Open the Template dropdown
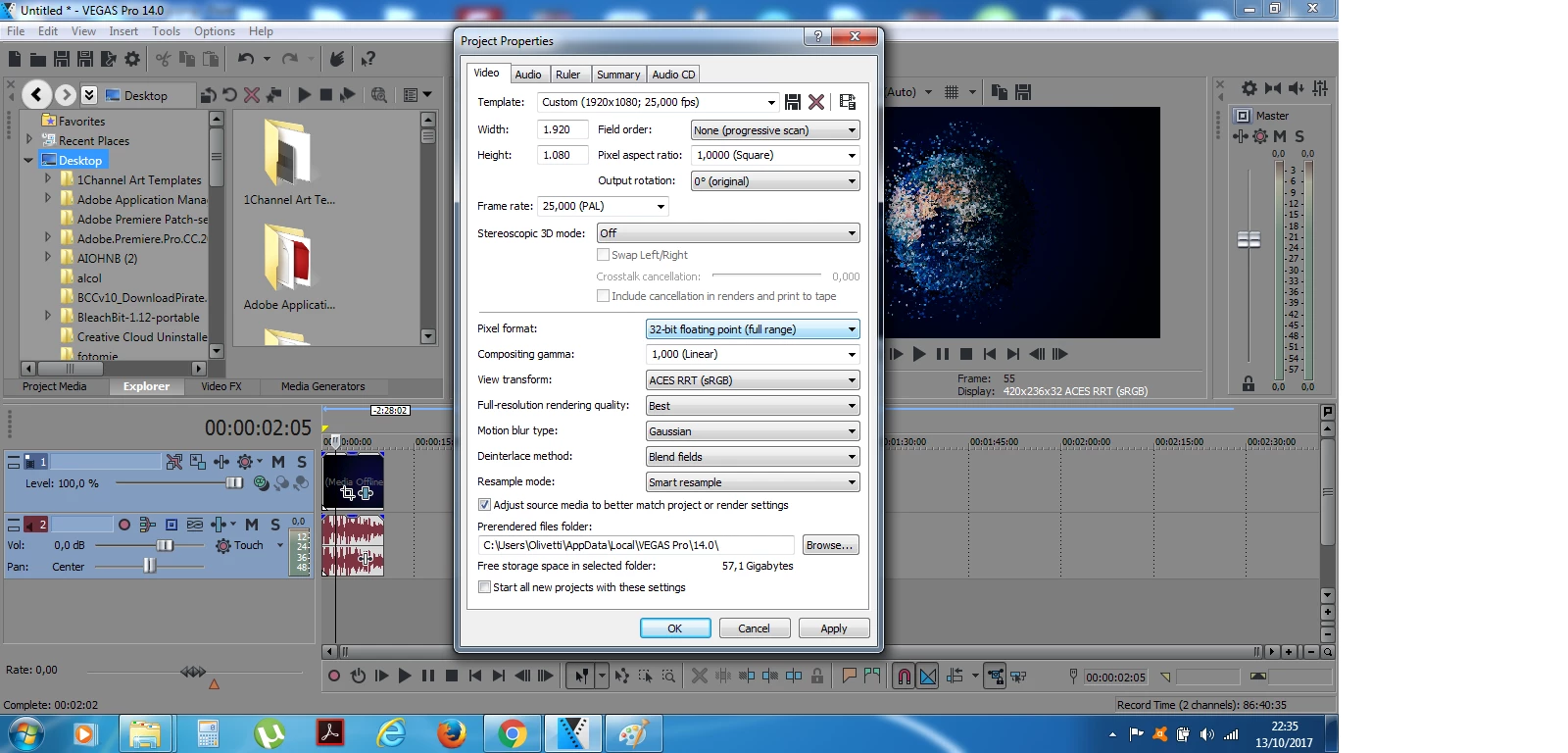Viewport: 1568px width, 753px height. coord(771,102)
